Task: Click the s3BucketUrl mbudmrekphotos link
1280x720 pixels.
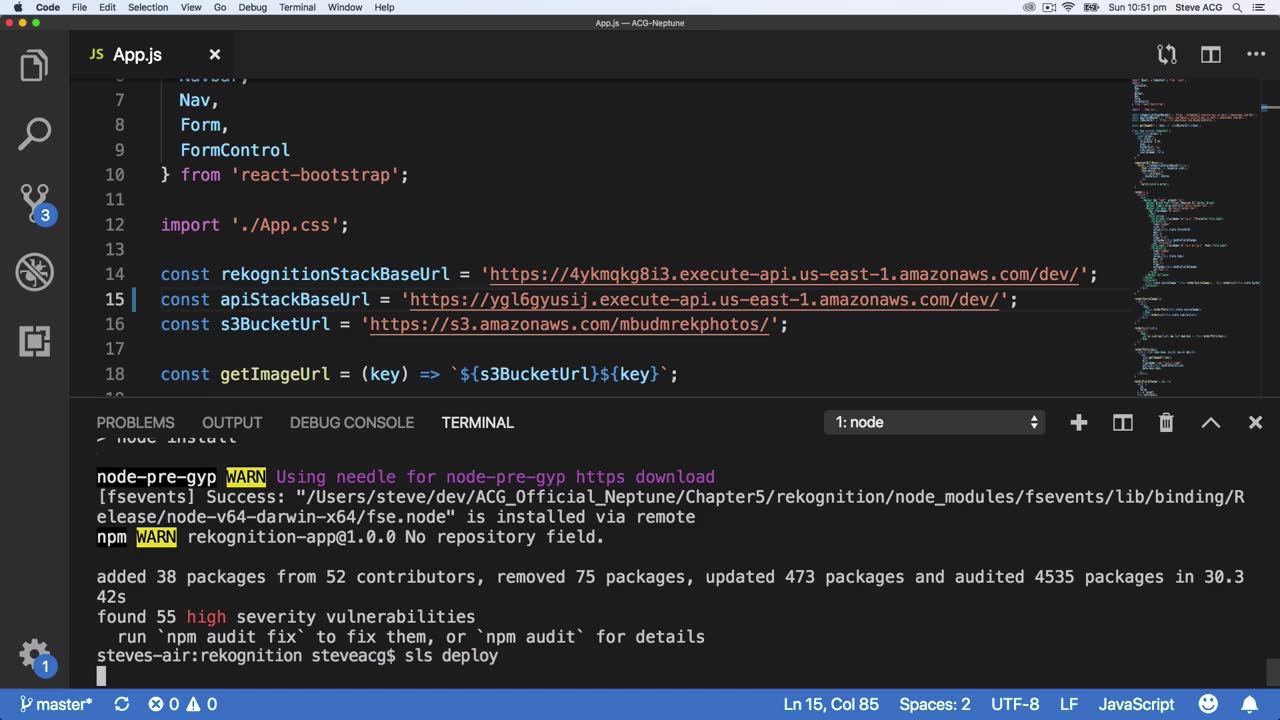Action: coord(570,325)
